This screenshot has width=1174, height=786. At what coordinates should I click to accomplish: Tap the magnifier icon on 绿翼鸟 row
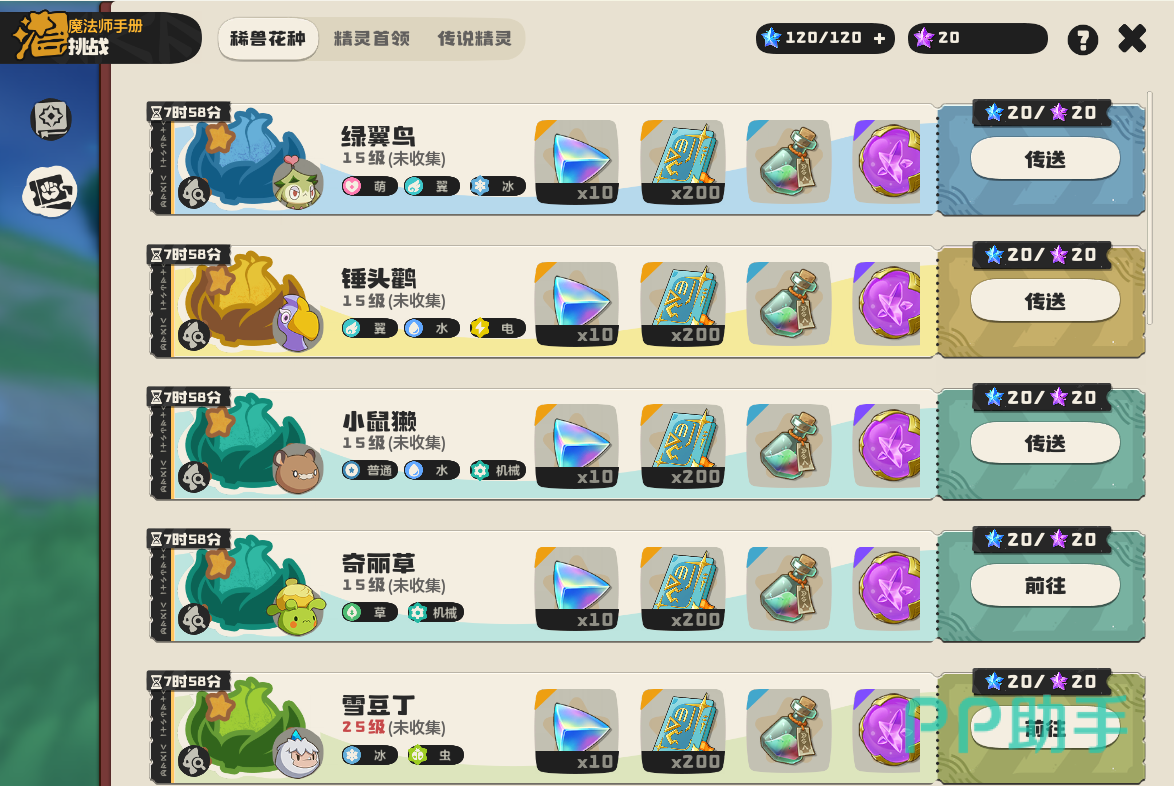click(194, 193)
